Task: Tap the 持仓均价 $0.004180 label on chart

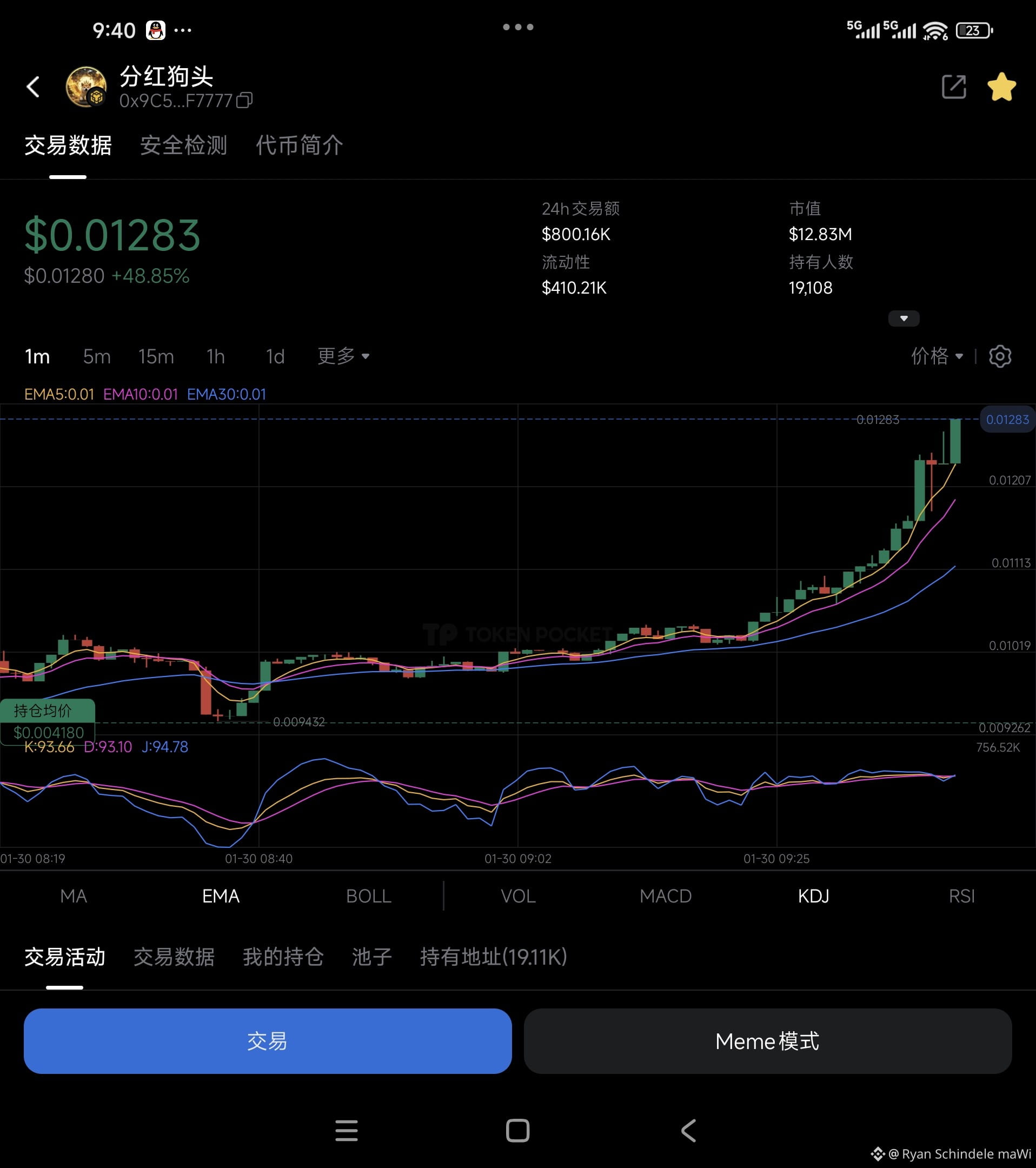Action: 48,722
